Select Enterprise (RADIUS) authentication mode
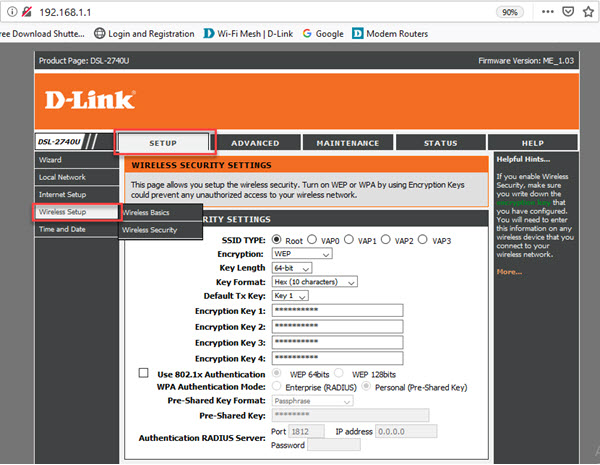Viewport: 600px width, 465px height. (x=277, y=386)
